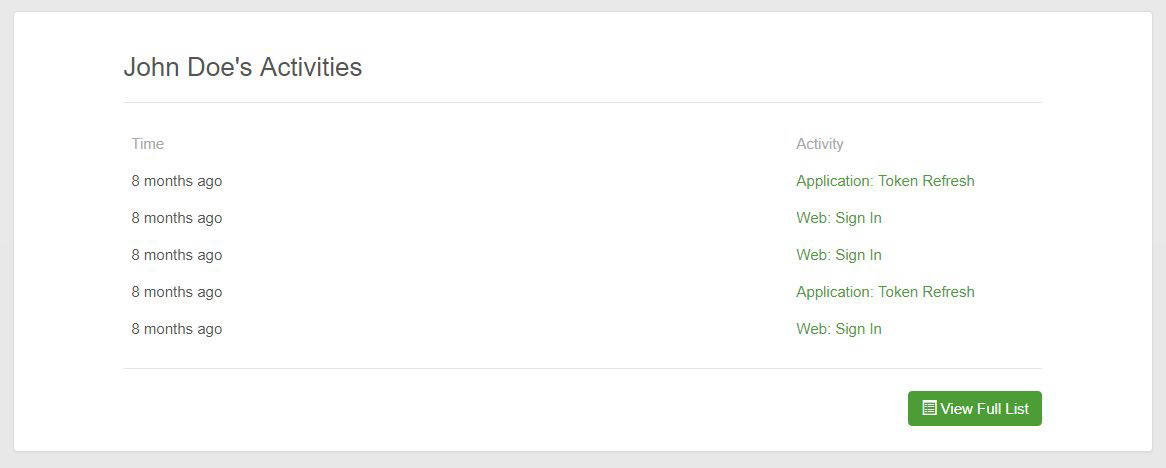This screenshot has width=1166, height=468.
Task: Click the last Web: Sign In link
Action: 838,329
